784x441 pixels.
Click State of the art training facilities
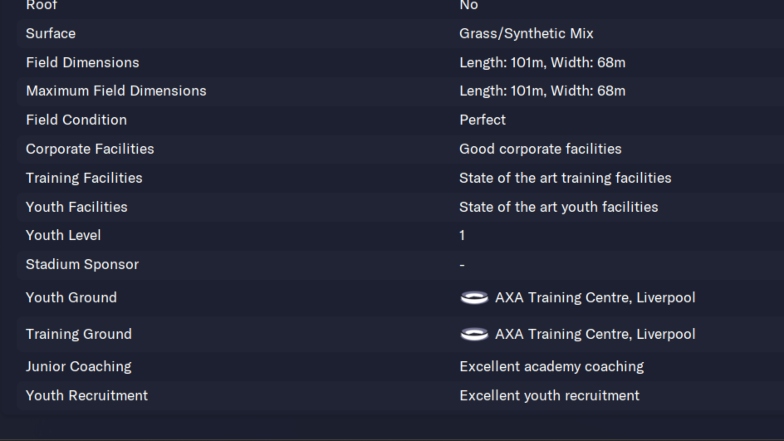pyautogui.click(x=566, y=178)
